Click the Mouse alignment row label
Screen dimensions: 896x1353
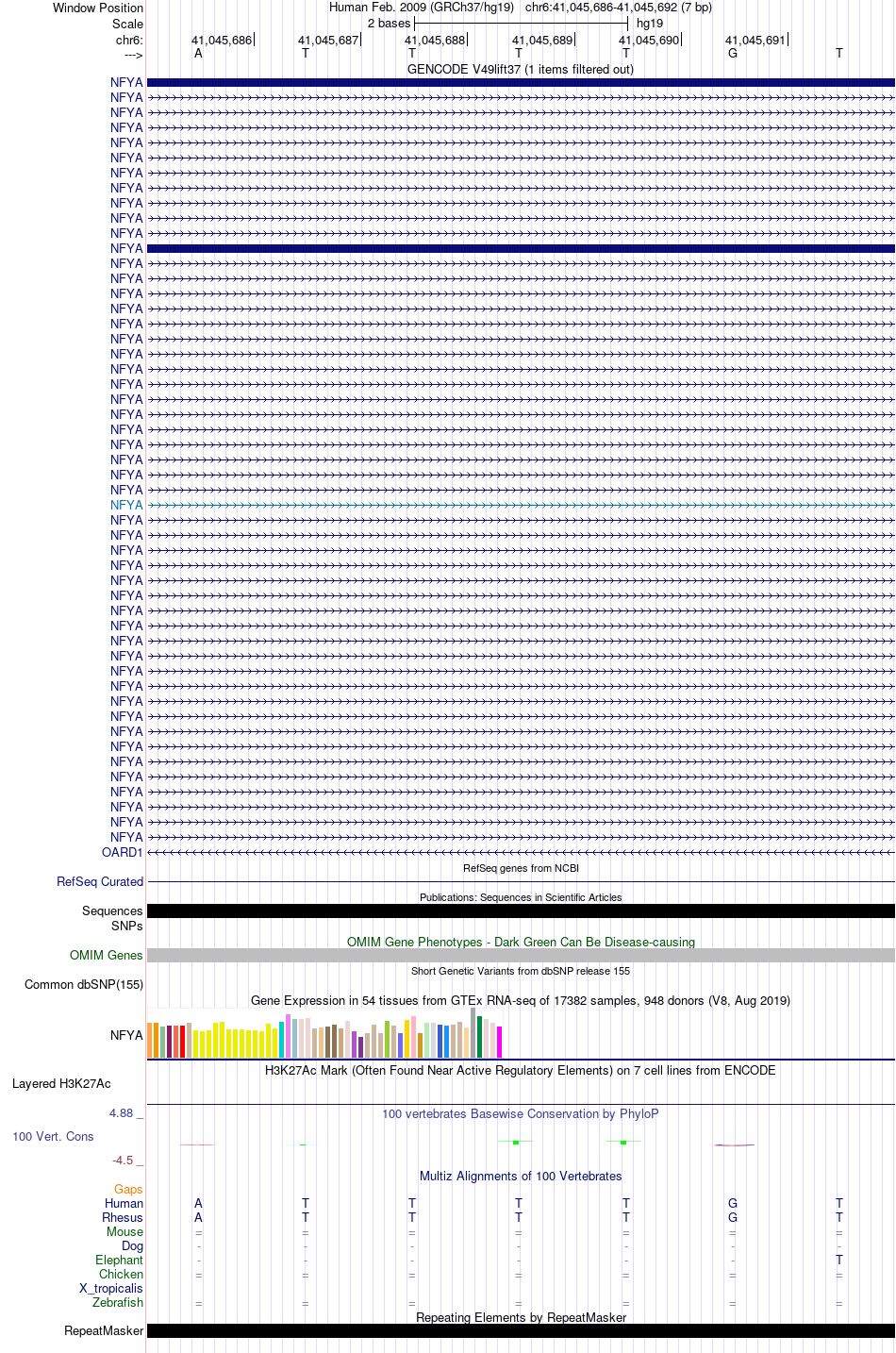pos(124,1231)
